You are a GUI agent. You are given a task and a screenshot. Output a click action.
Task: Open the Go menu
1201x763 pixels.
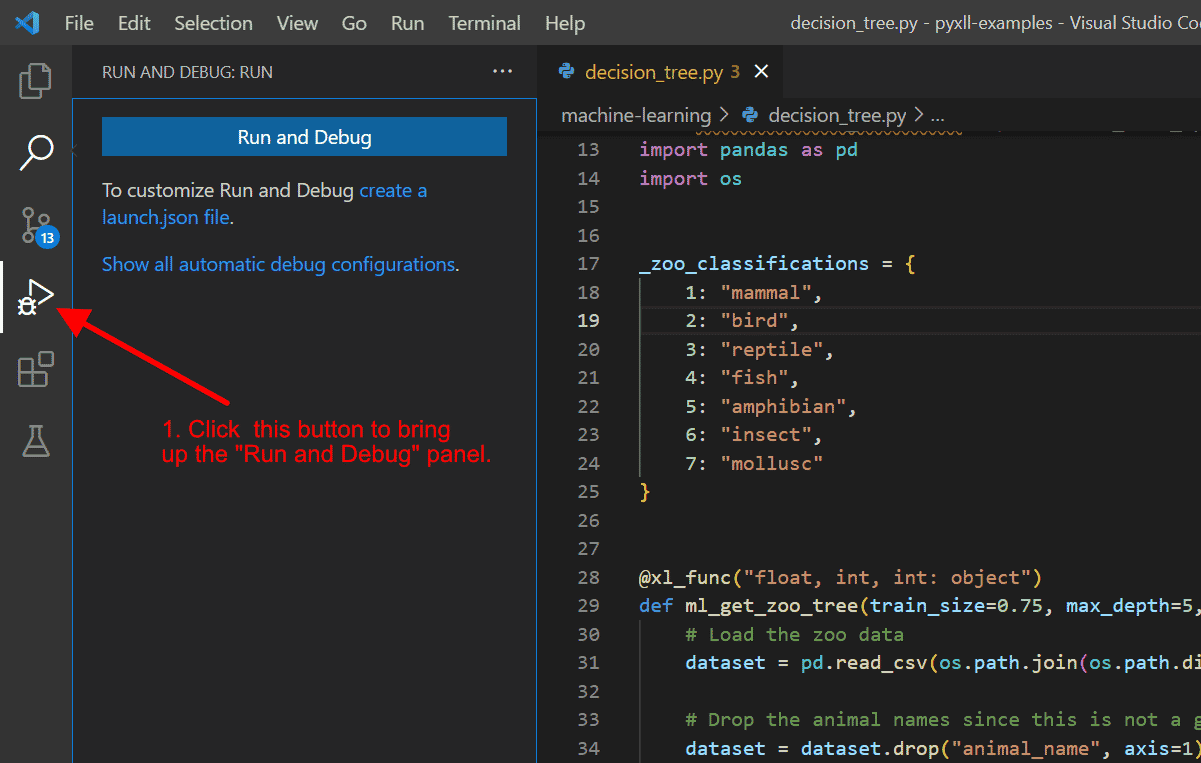point(354,23)
